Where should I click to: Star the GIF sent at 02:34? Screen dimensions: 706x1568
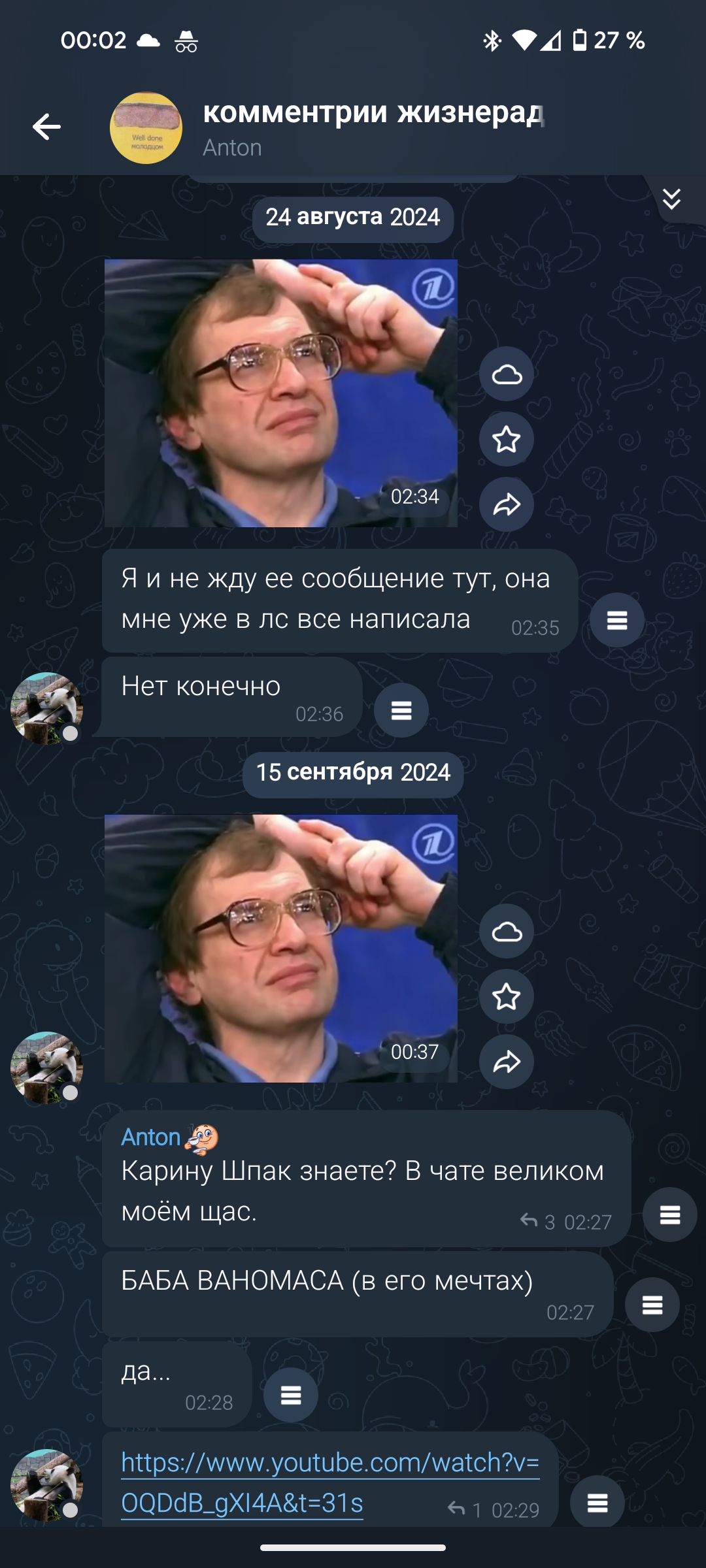(507, 439)
